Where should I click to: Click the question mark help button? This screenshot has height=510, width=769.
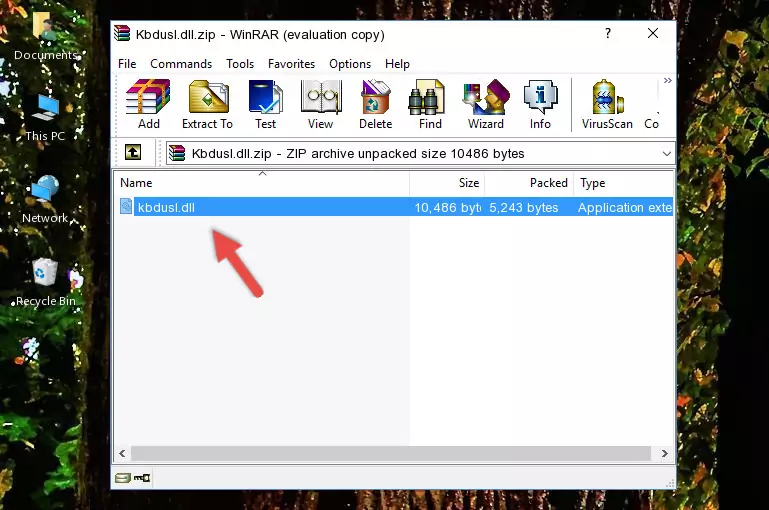point(608,33)
